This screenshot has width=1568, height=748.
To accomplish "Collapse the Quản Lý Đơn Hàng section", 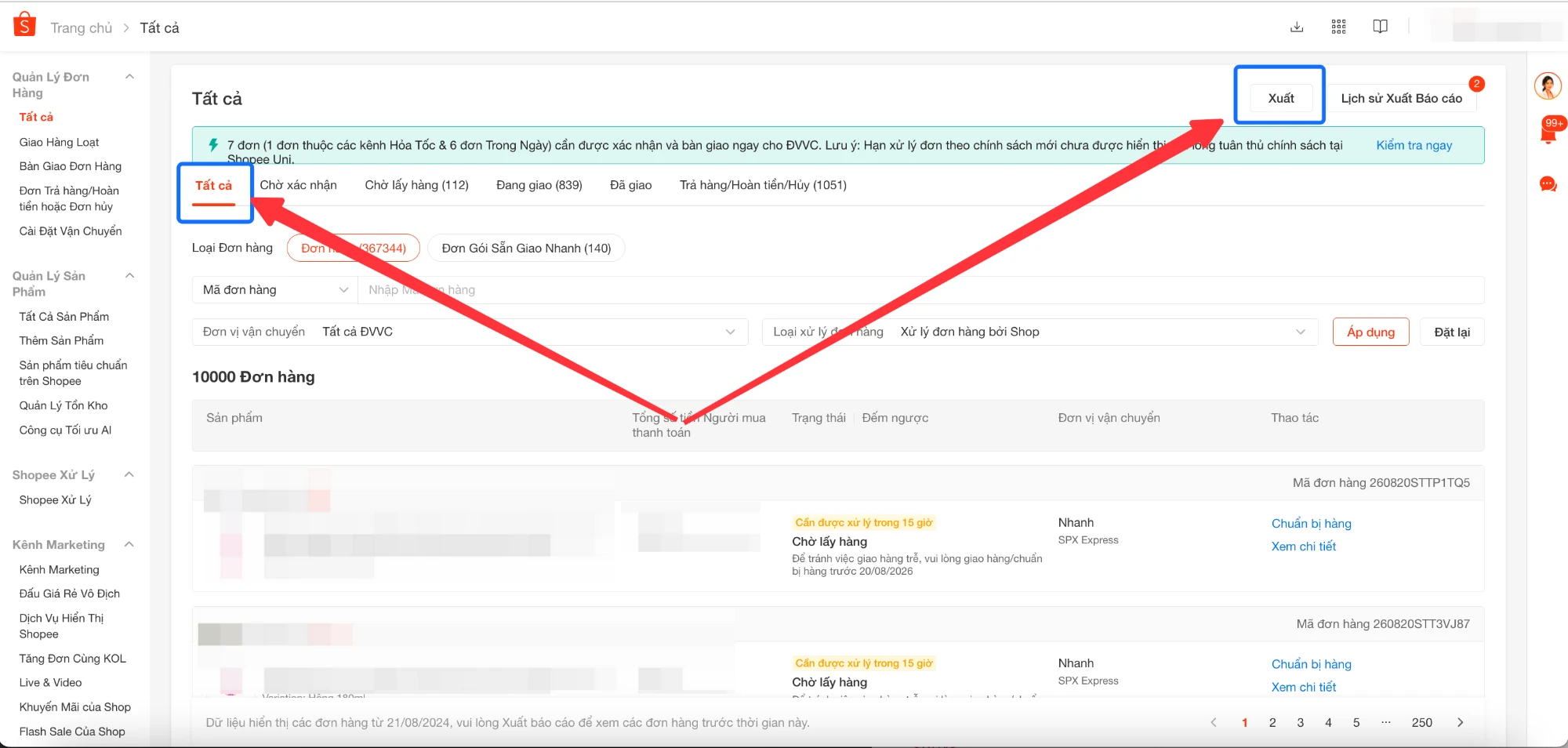I will pyautogui.click(x=130, y=77).
